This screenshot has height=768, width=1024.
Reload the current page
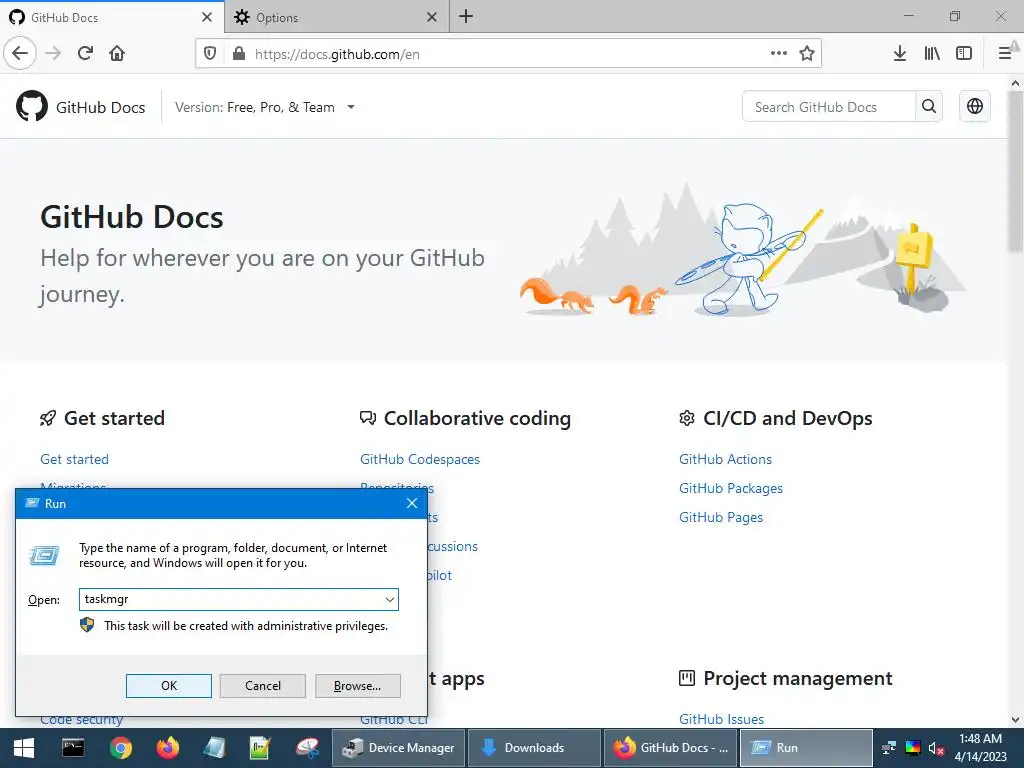(85, 53)
